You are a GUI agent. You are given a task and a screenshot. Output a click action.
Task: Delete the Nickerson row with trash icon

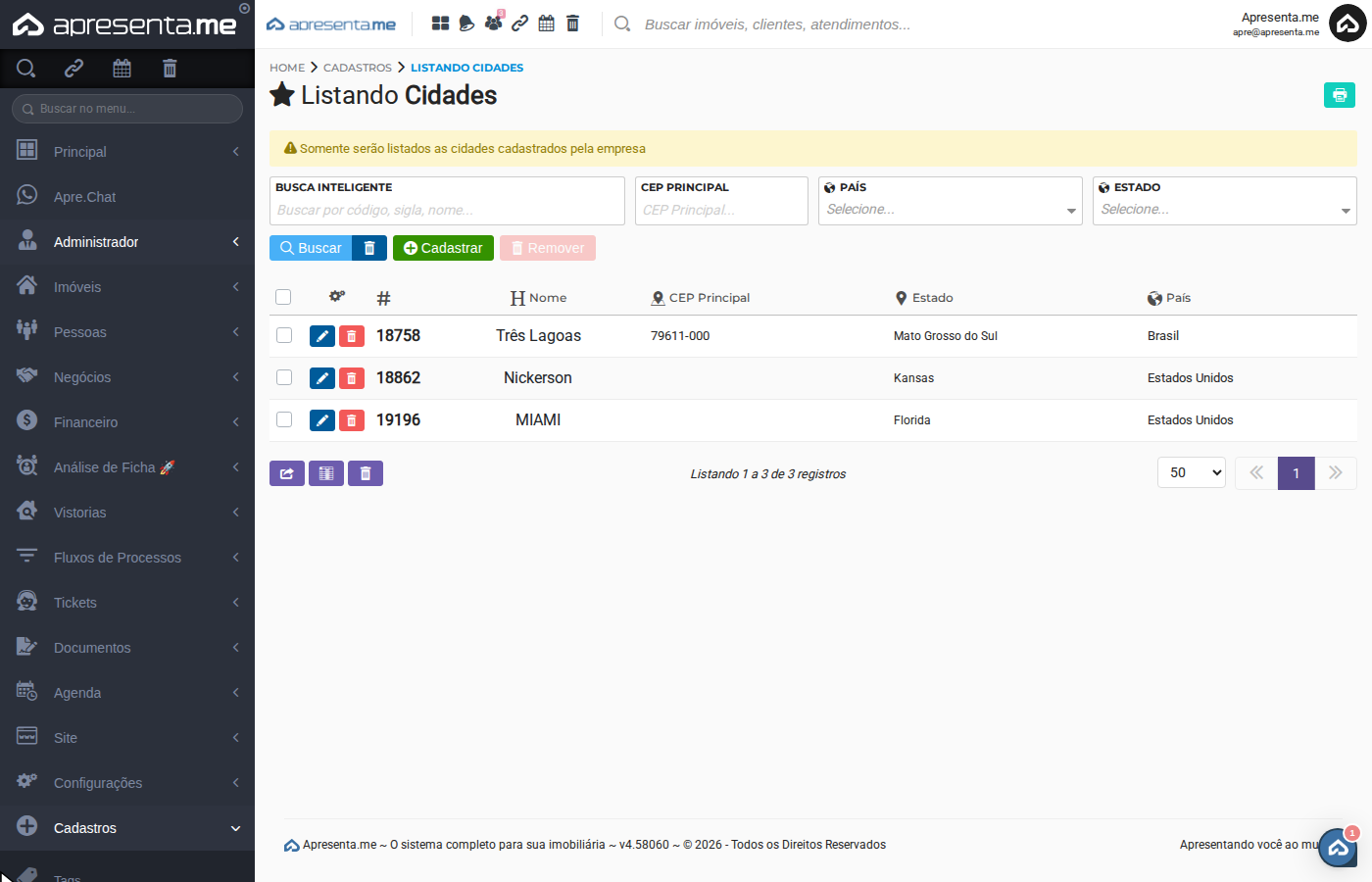pos(352,378)
